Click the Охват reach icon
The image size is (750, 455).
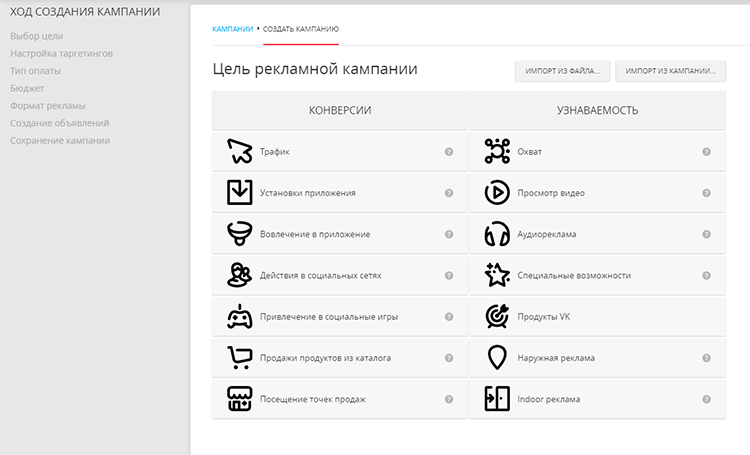click(496, 151)
